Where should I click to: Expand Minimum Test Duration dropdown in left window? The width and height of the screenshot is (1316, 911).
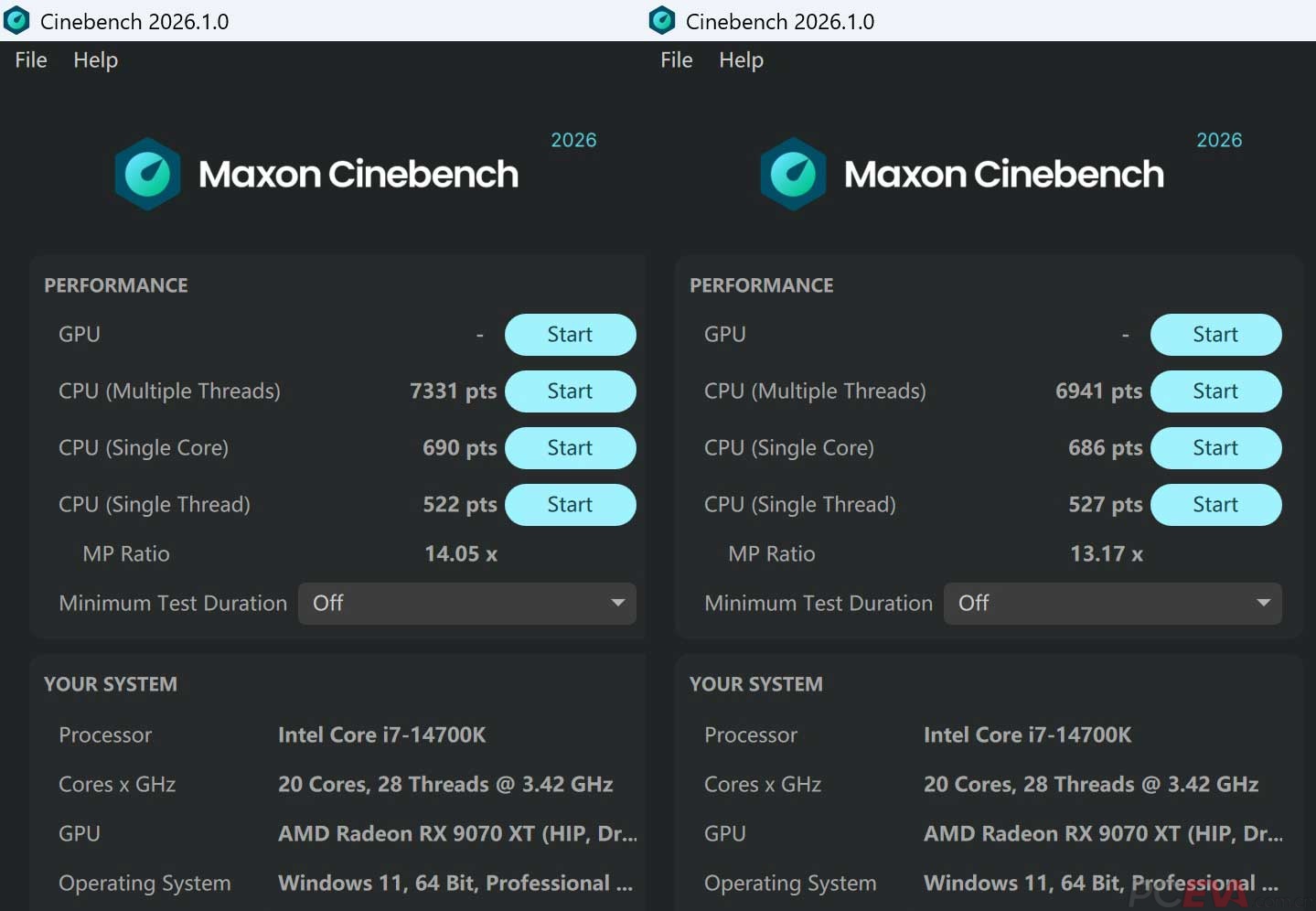point(467,604)
